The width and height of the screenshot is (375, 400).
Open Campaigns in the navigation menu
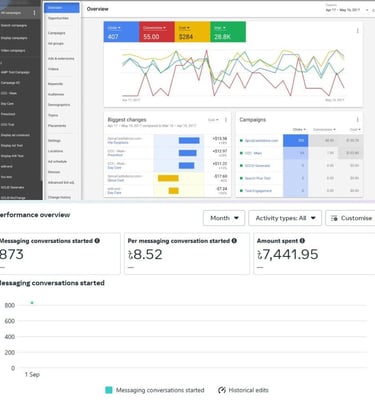pyautogui.click(x=57, y=33)
